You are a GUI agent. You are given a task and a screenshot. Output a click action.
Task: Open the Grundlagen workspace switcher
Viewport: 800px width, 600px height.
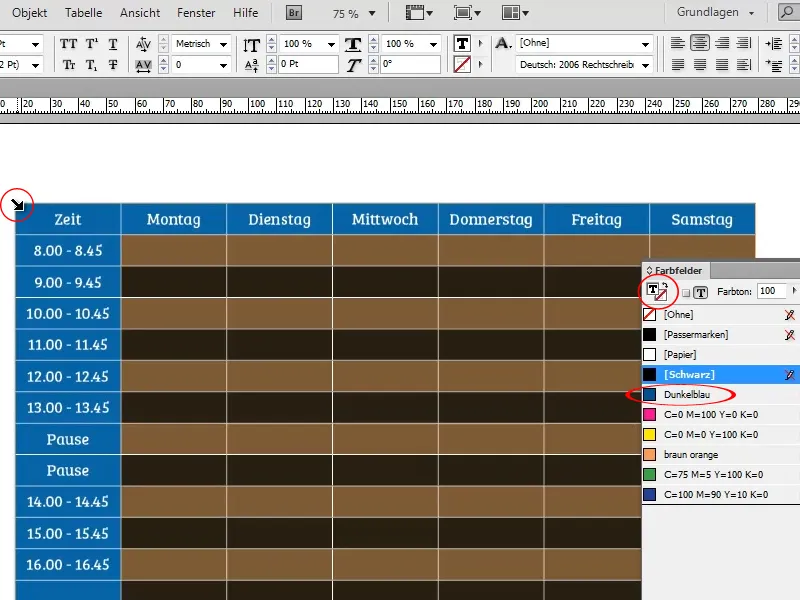(x=715, y=12)
